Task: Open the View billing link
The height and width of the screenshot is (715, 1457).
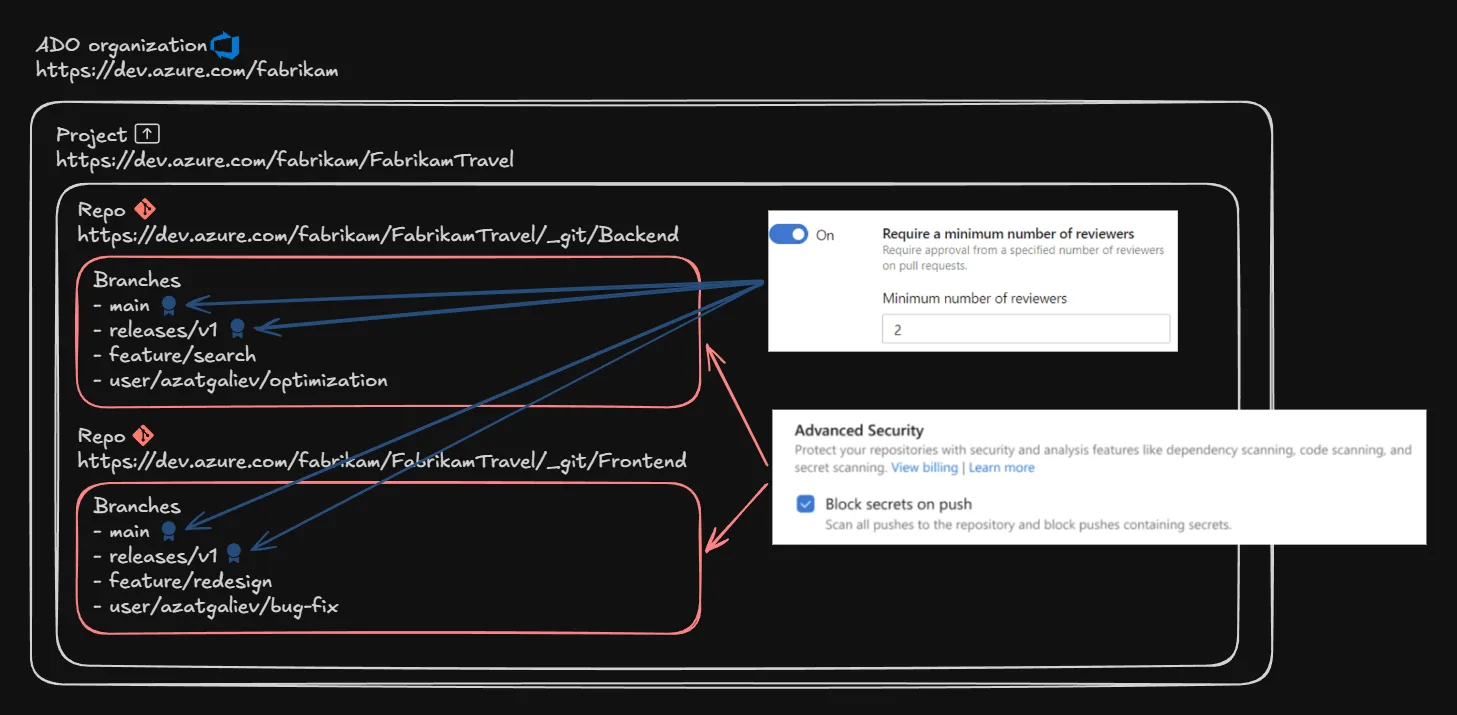Action: click(924, 468)
